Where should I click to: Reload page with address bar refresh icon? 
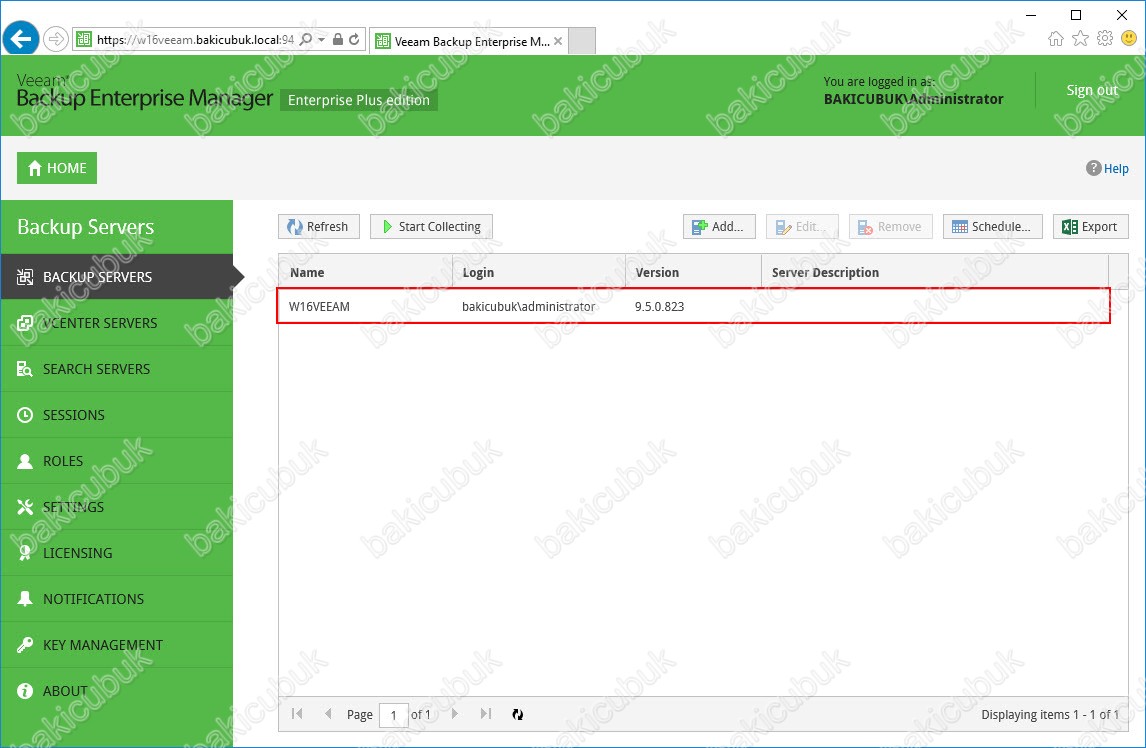(x=354, y=39)
